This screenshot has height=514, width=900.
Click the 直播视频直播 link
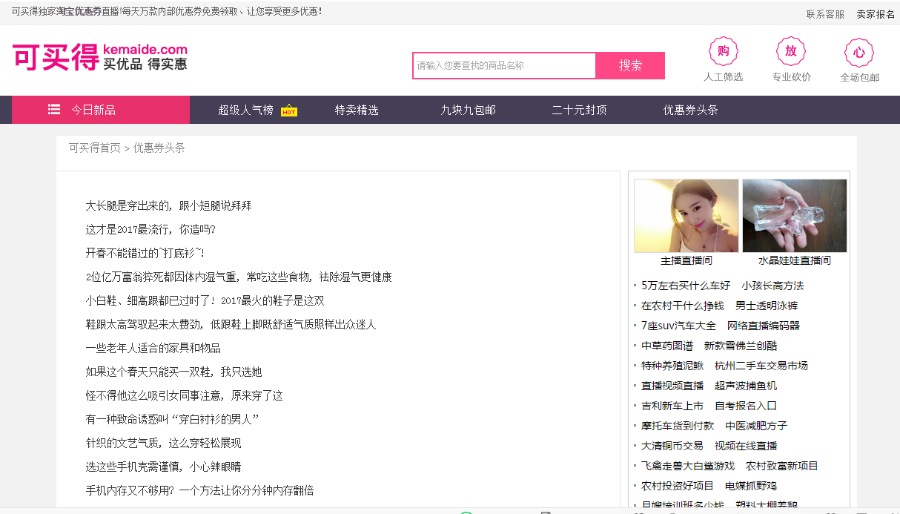coord(672,386)
